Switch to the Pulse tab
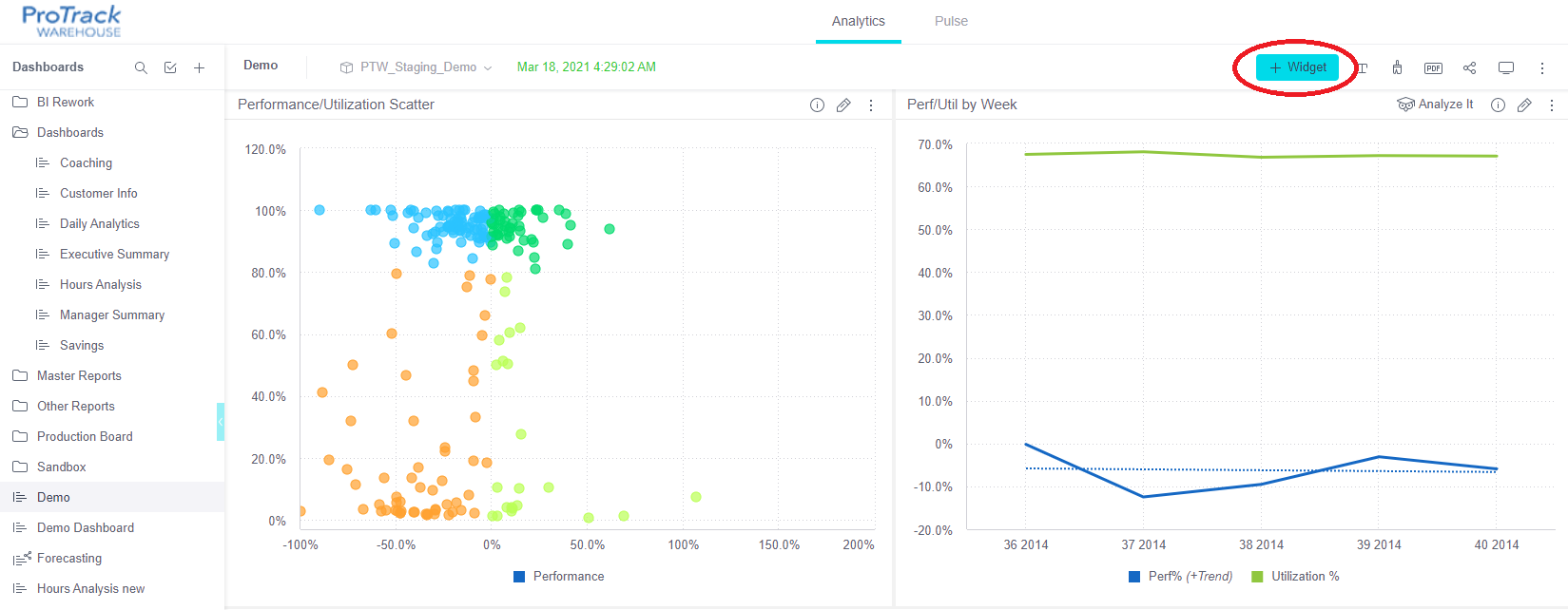The height and width of the screenshot is (610, 1568). [951, 21]
